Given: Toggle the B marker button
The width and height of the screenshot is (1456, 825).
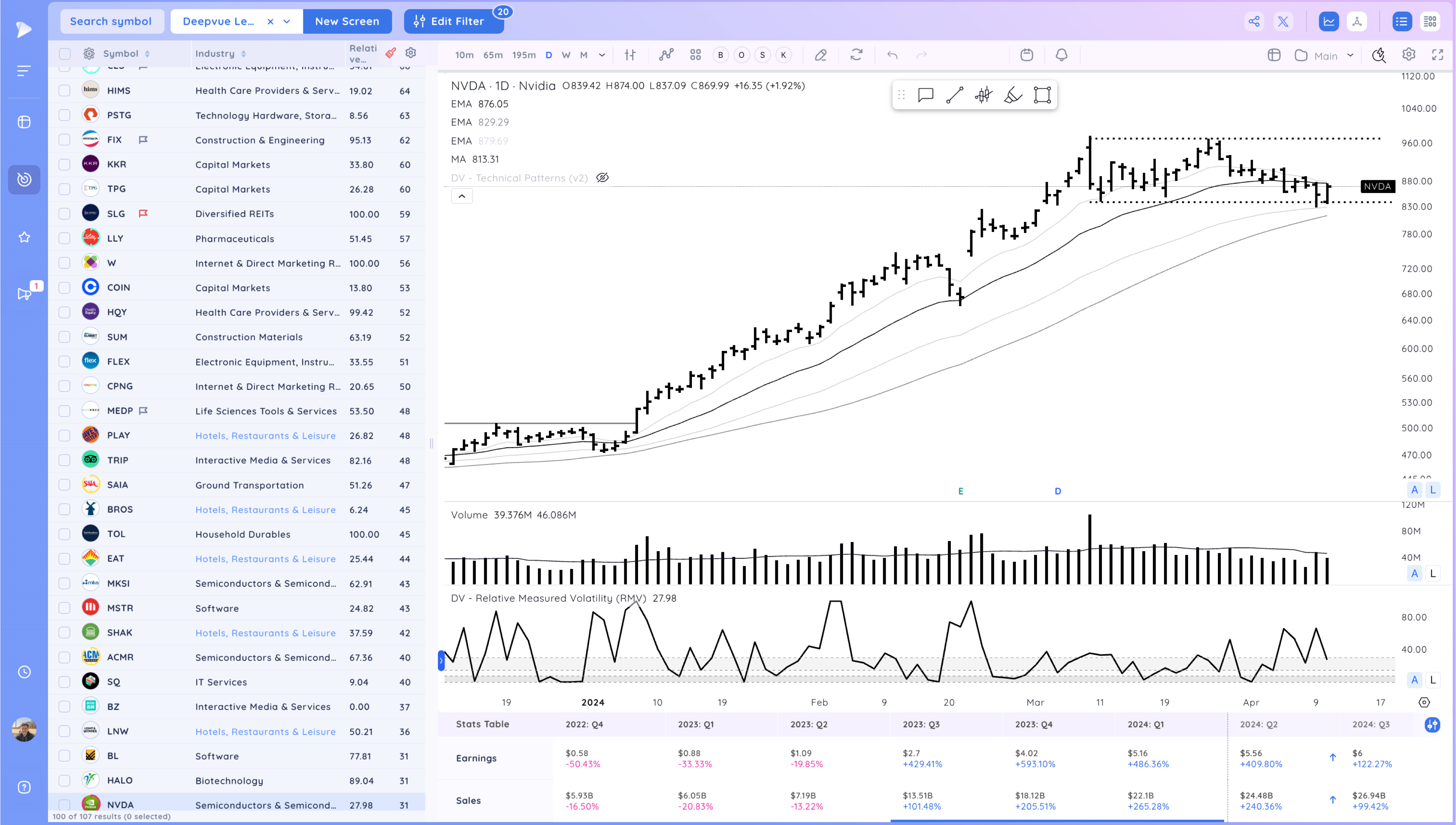Looking at the screenshot, I should [720, 55].
